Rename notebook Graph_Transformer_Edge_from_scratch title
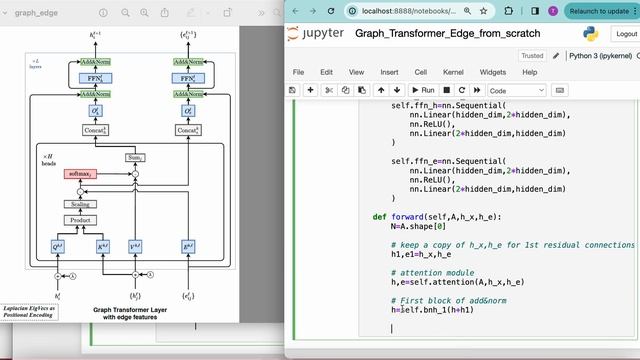The width and height of the screenshot is (640, 360). point(447,33)
